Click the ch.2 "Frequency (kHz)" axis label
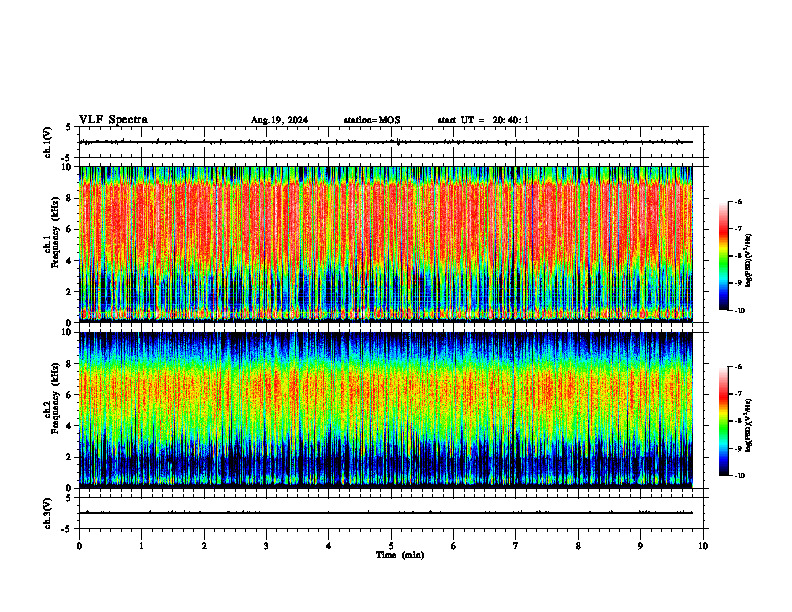This screenshot has width=792, height=612. tap(55, 398)
